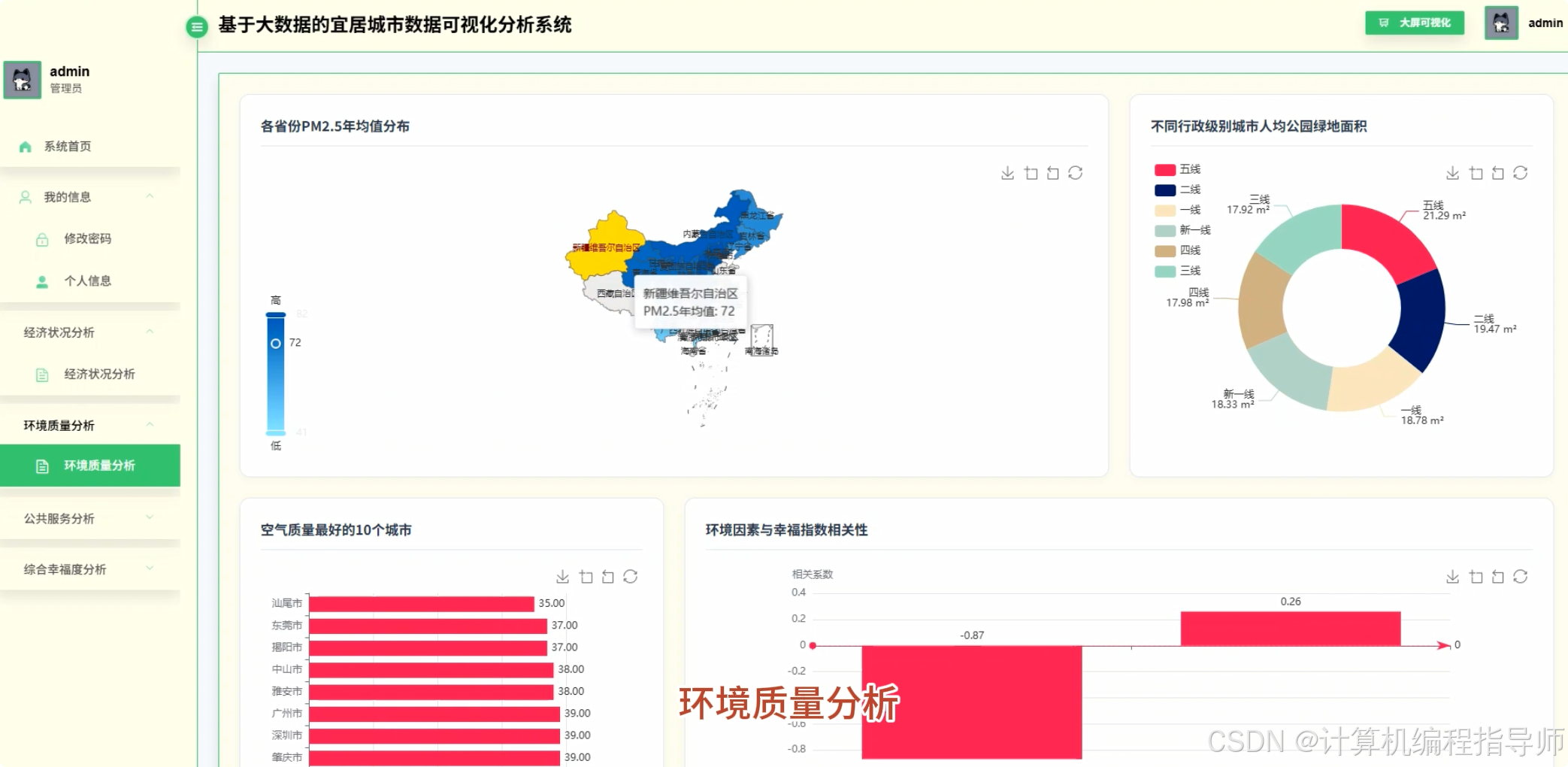Image resolution: width=1568 pixels, height=767 pixels.
Task: Open the 修改密码 menu item
Action: tap(90, 239)
